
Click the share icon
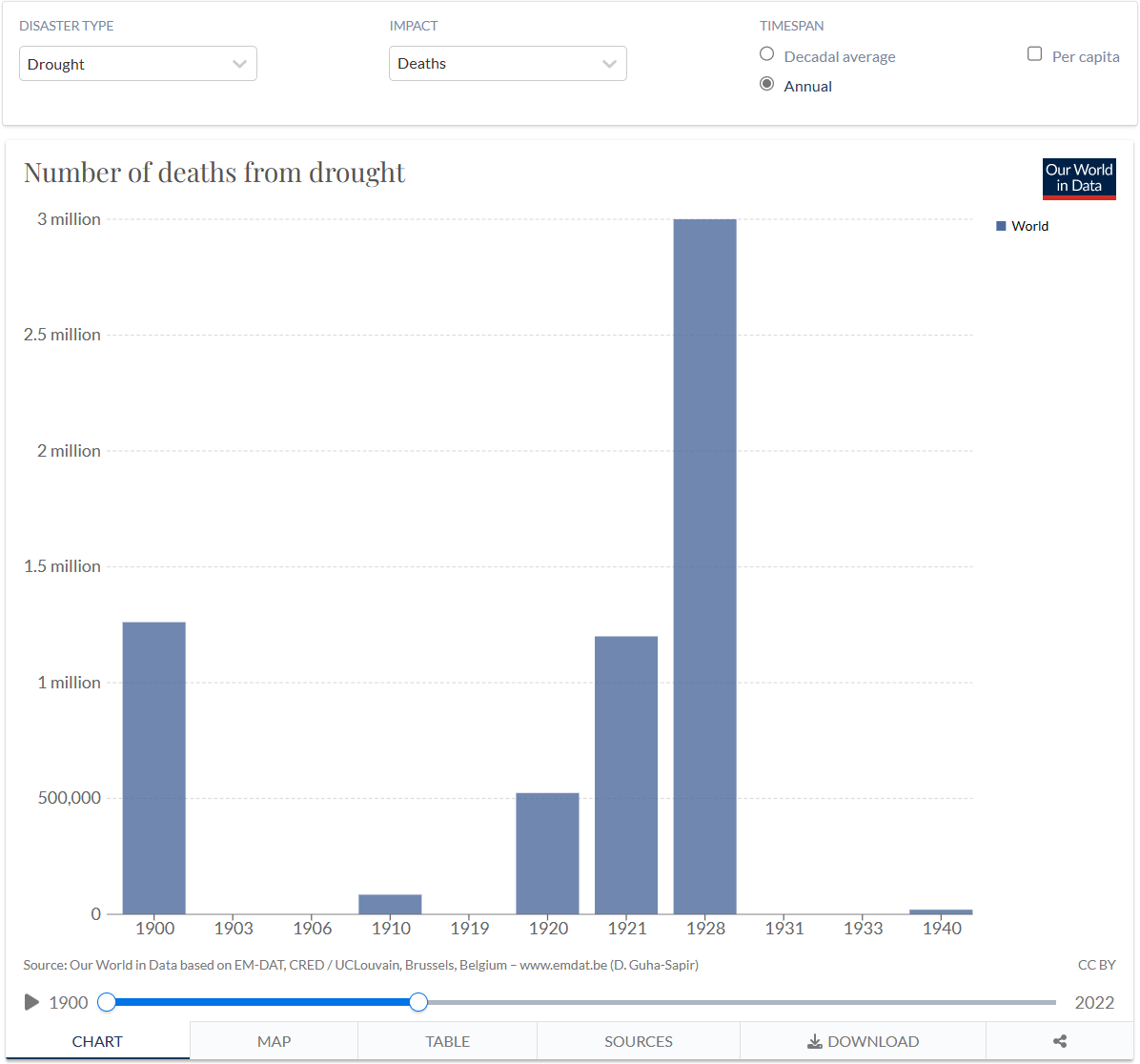point(1059,1041)
